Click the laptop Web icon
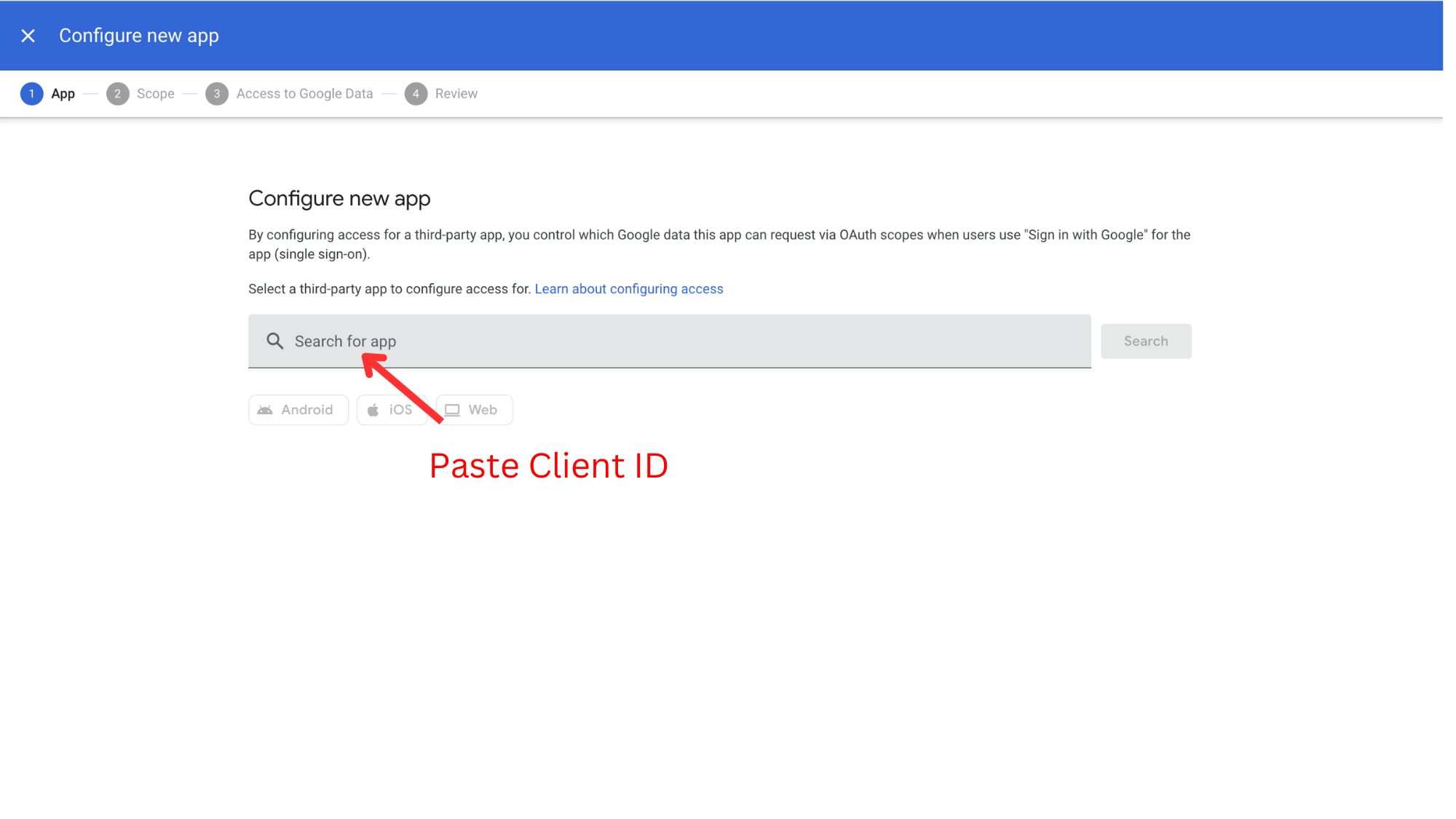The height and width of the screenshot is (819, 1456). [452, 410]
